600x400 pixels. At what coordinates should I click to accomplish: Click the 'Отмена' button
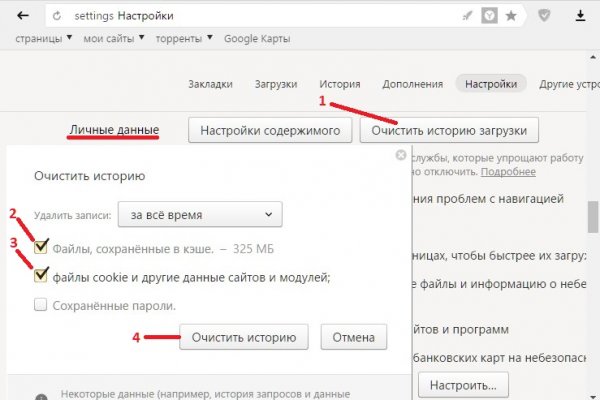click(x=353, y=337)
